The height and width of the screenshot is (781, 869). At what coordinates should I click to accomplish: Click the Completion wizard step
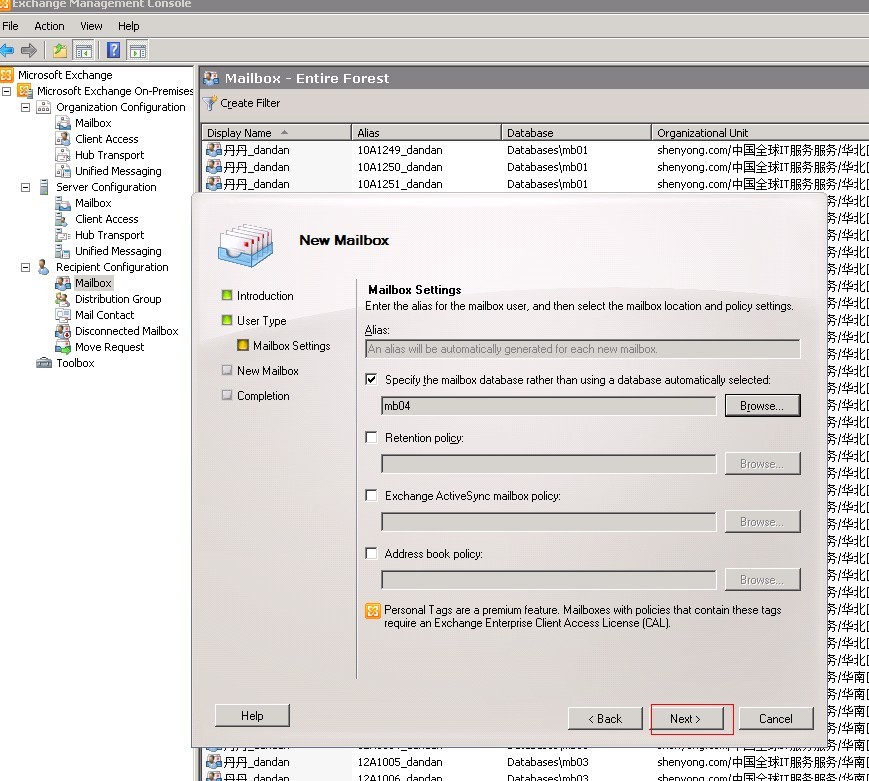tap(263, 396)
